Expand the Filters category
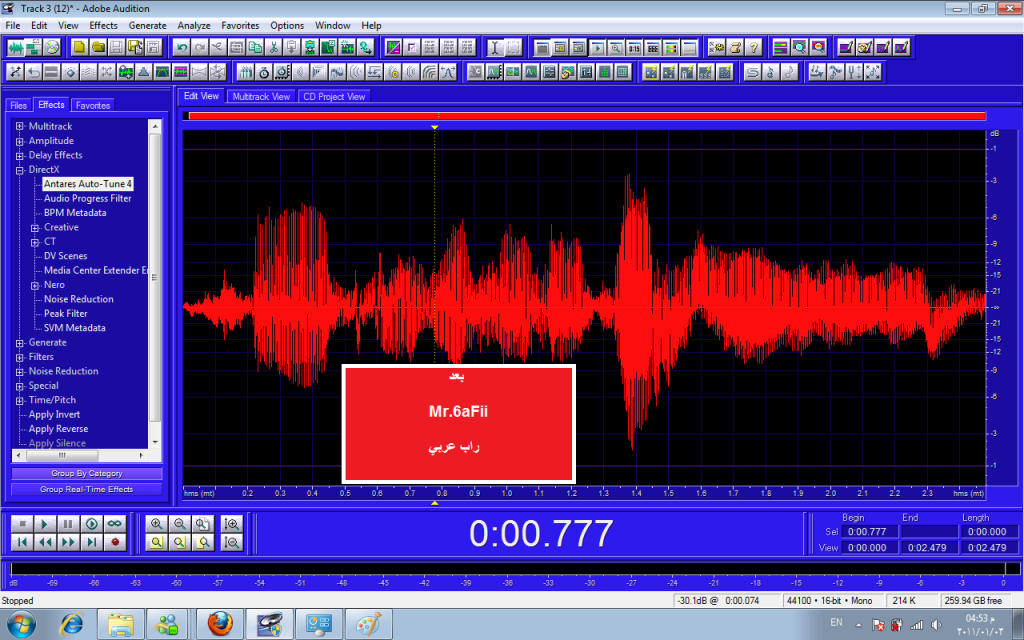Screen dimensions: 1024x640 click(x=20, y=357)
